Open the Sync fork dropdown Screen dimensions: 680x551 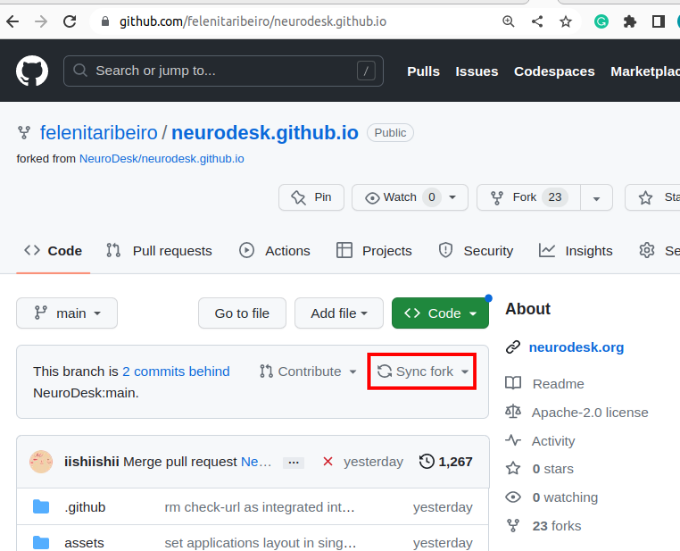pyautogui.click(x=422, y=372)
